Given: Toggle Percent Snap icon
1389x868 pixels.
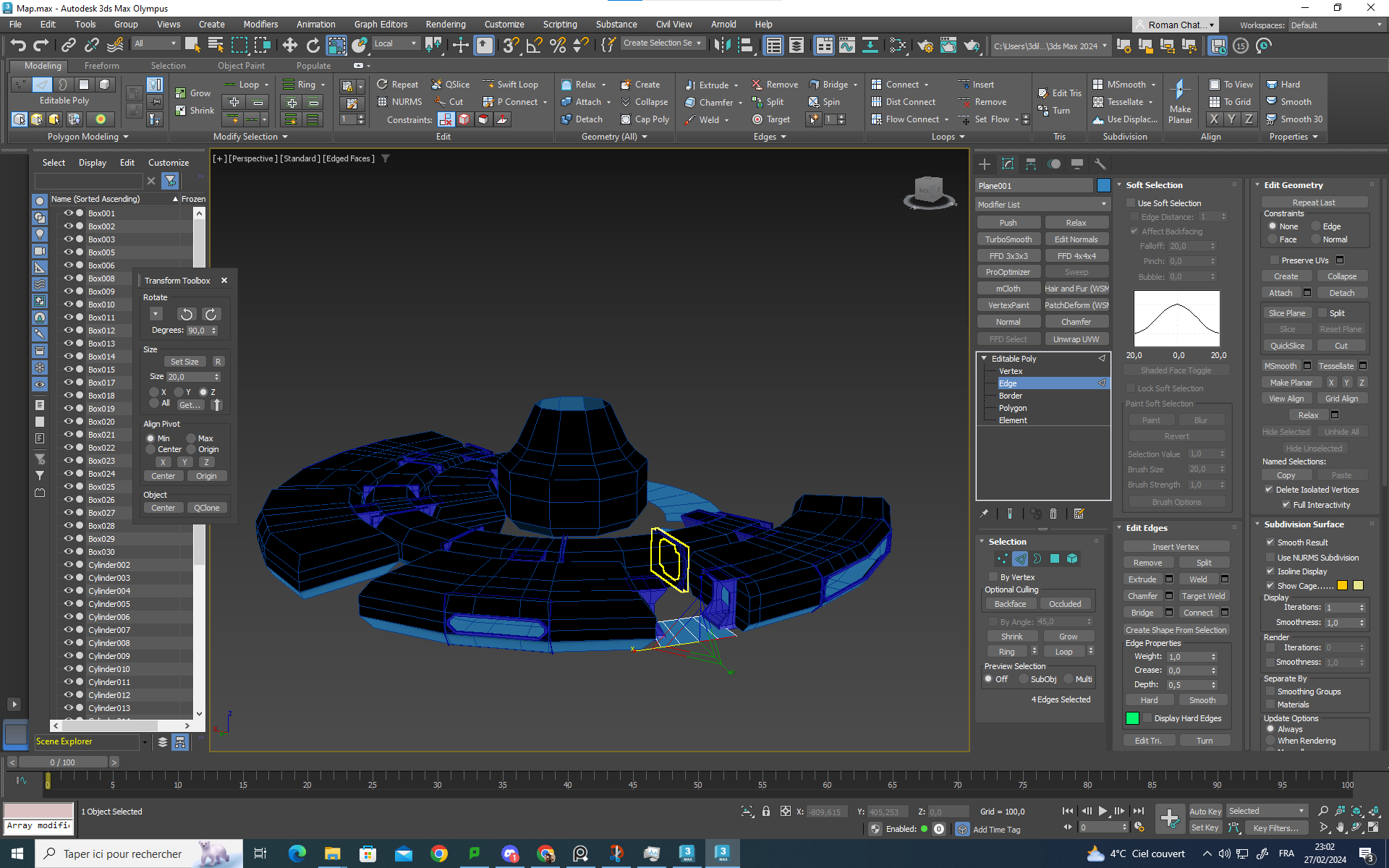Looking at the screenshot, I should pos(558,46).
